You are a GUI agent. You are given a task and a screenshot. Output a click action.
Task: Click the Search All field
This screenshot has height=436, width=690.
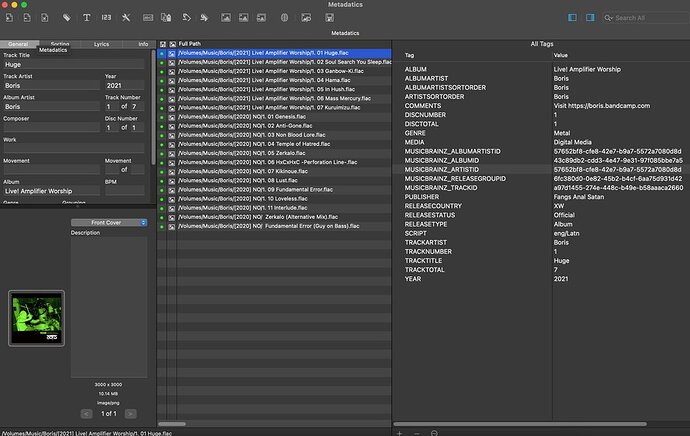[645, 18]
